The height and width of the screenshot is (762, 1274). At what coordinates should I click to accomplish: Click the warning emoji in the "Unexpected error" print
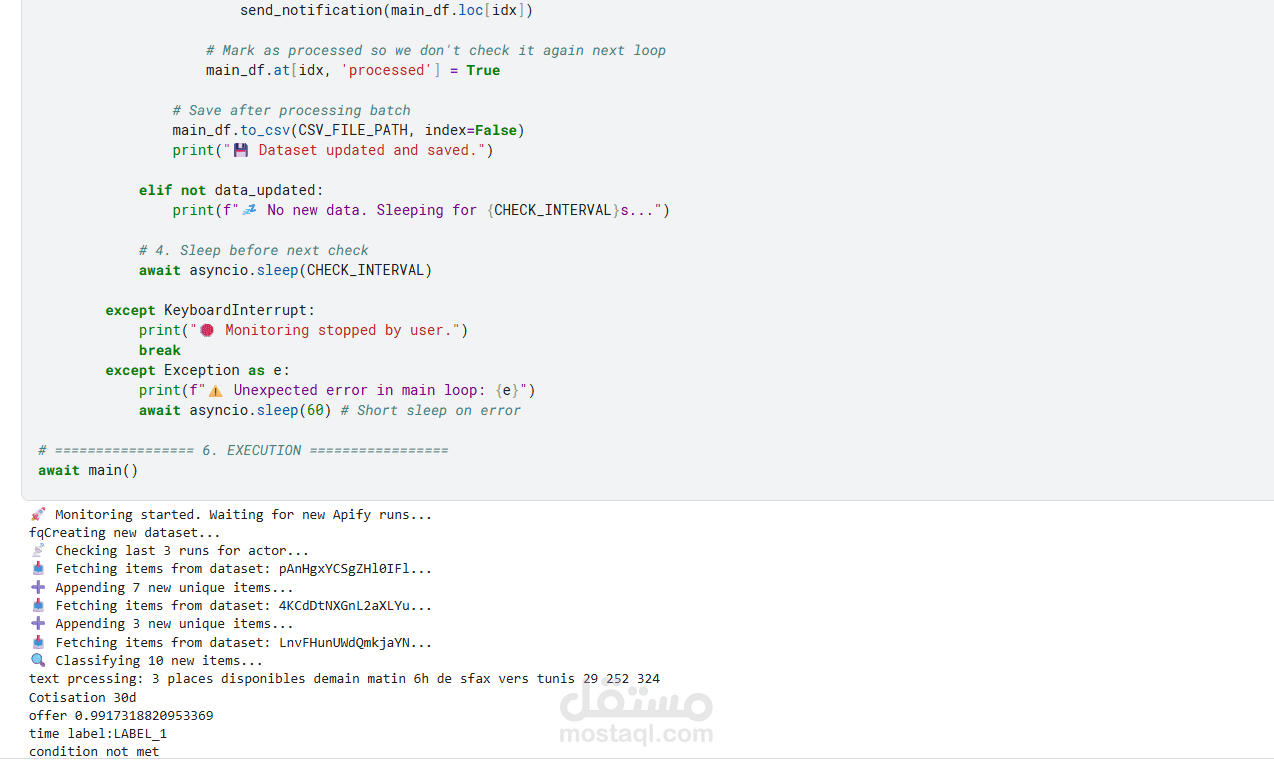click(216, 390)
